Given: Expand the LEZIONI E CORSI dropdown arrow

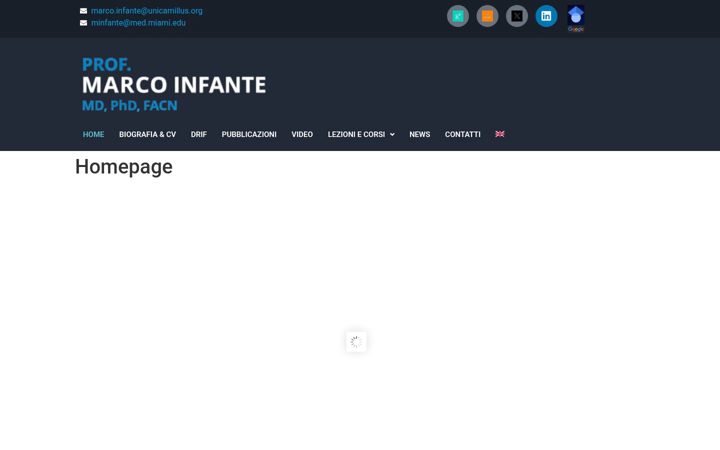Looking at the screenshot, I should click(392, 135).
